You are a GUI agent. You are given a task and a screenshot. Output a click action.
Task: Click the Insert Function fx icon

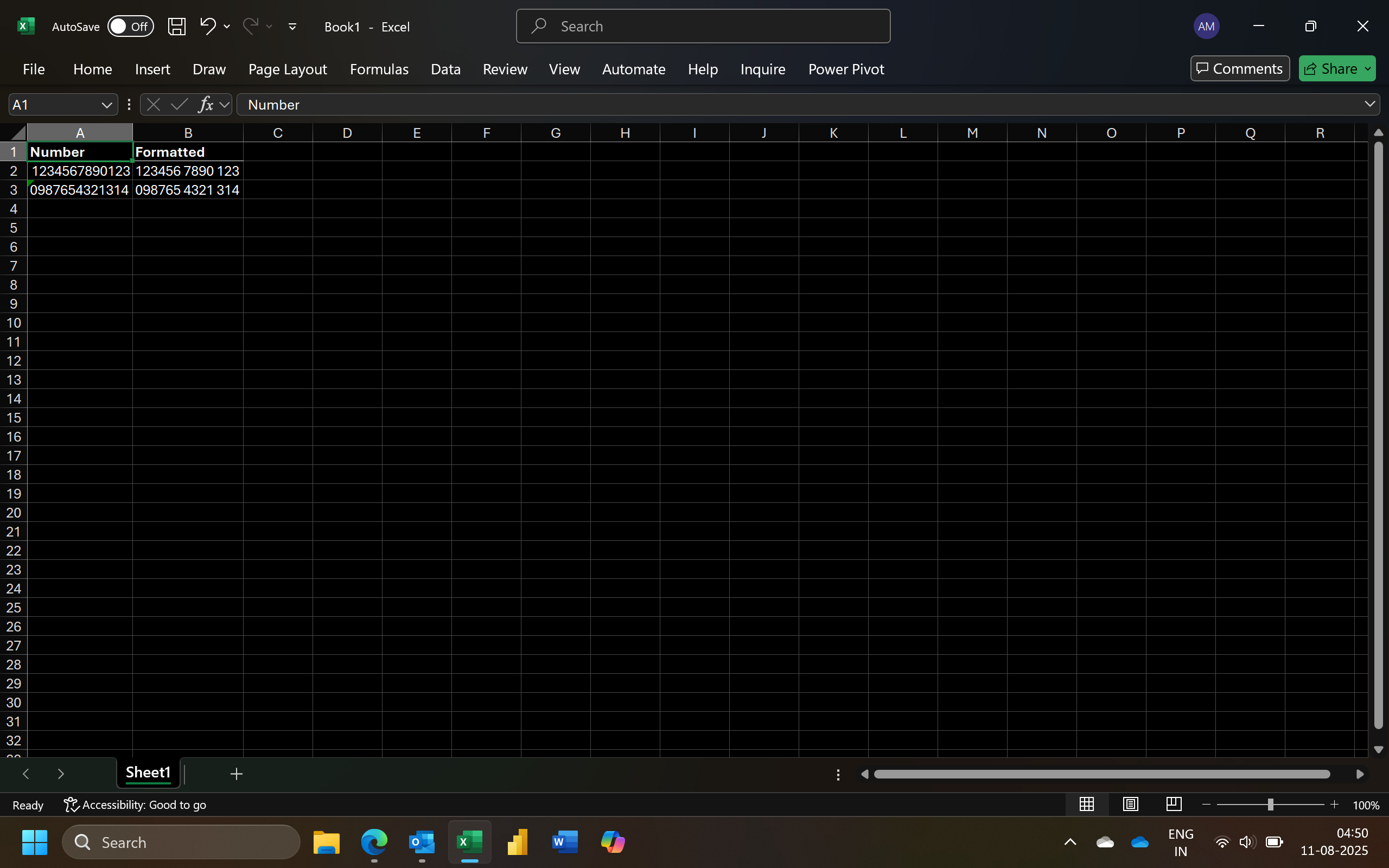[x=206, y=105]
